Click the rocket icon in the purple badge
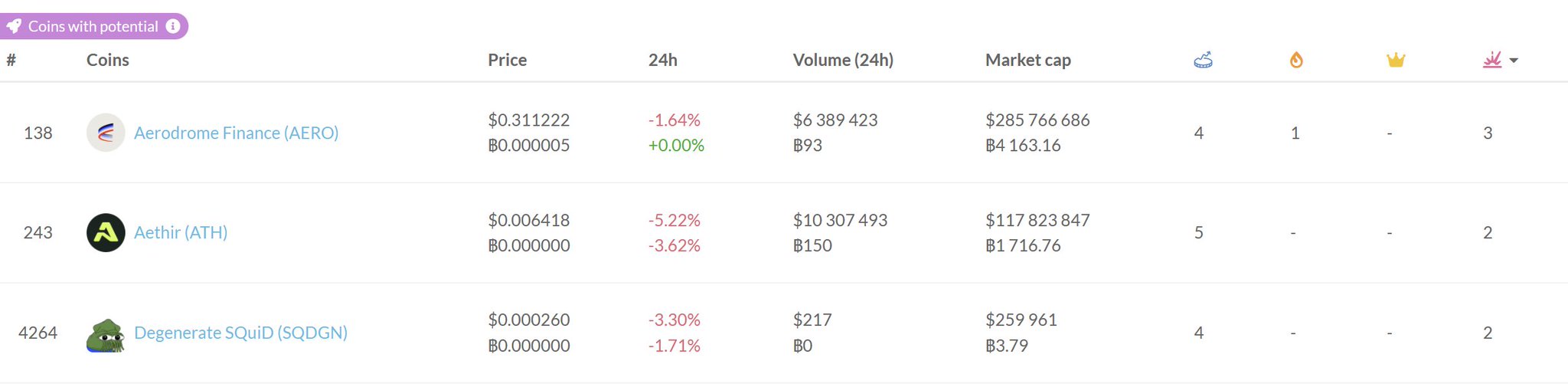Viewport: 1568px width, 384px height. [x=14, y=26]
